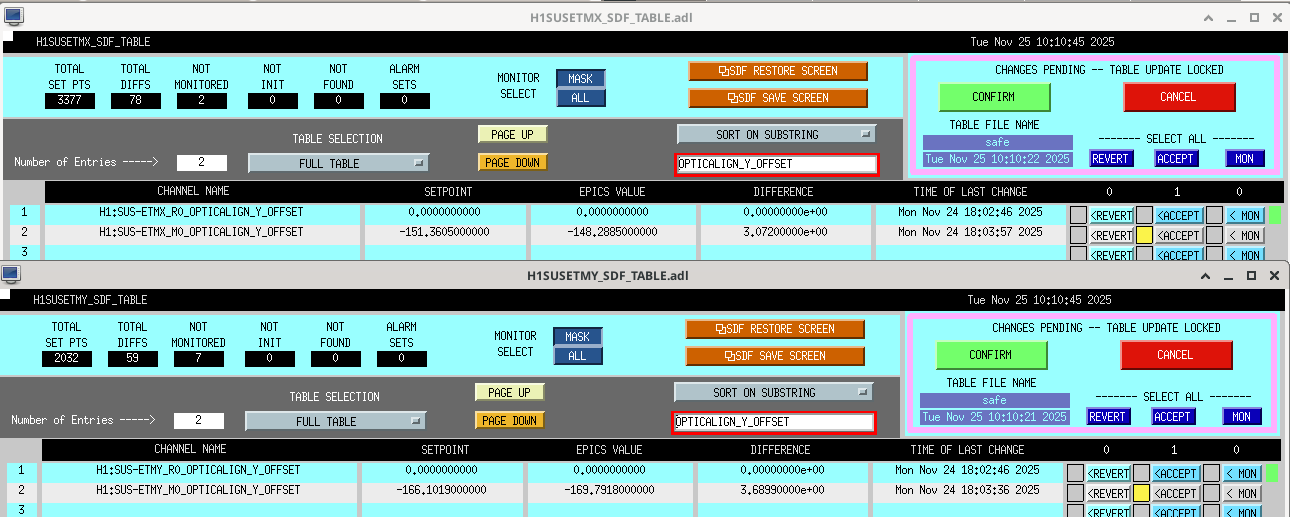This screenshot has height=517, width=1290.
Task: Click green status indicator on ETMX R0 row
Action: pyautogui.click(x=1275, y=214)
